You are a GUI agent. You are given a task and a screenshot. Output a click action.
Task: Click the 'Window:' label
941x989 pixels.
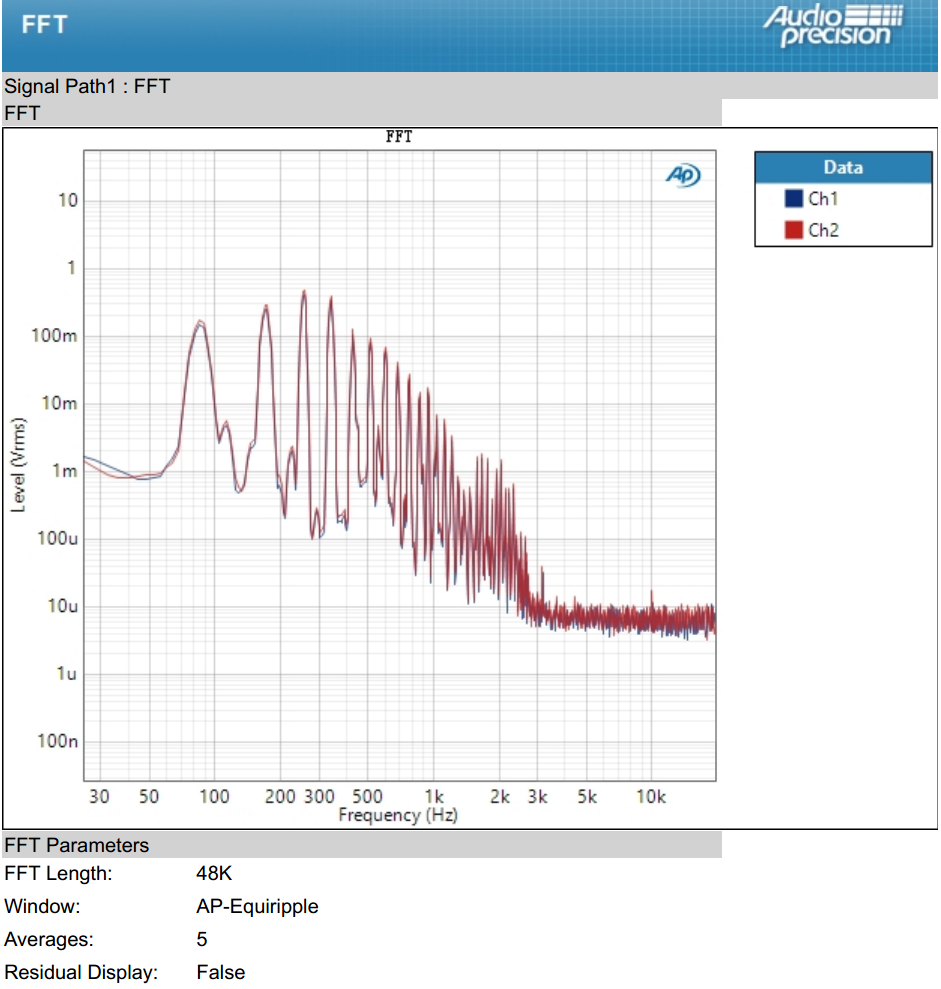[42, 906]
